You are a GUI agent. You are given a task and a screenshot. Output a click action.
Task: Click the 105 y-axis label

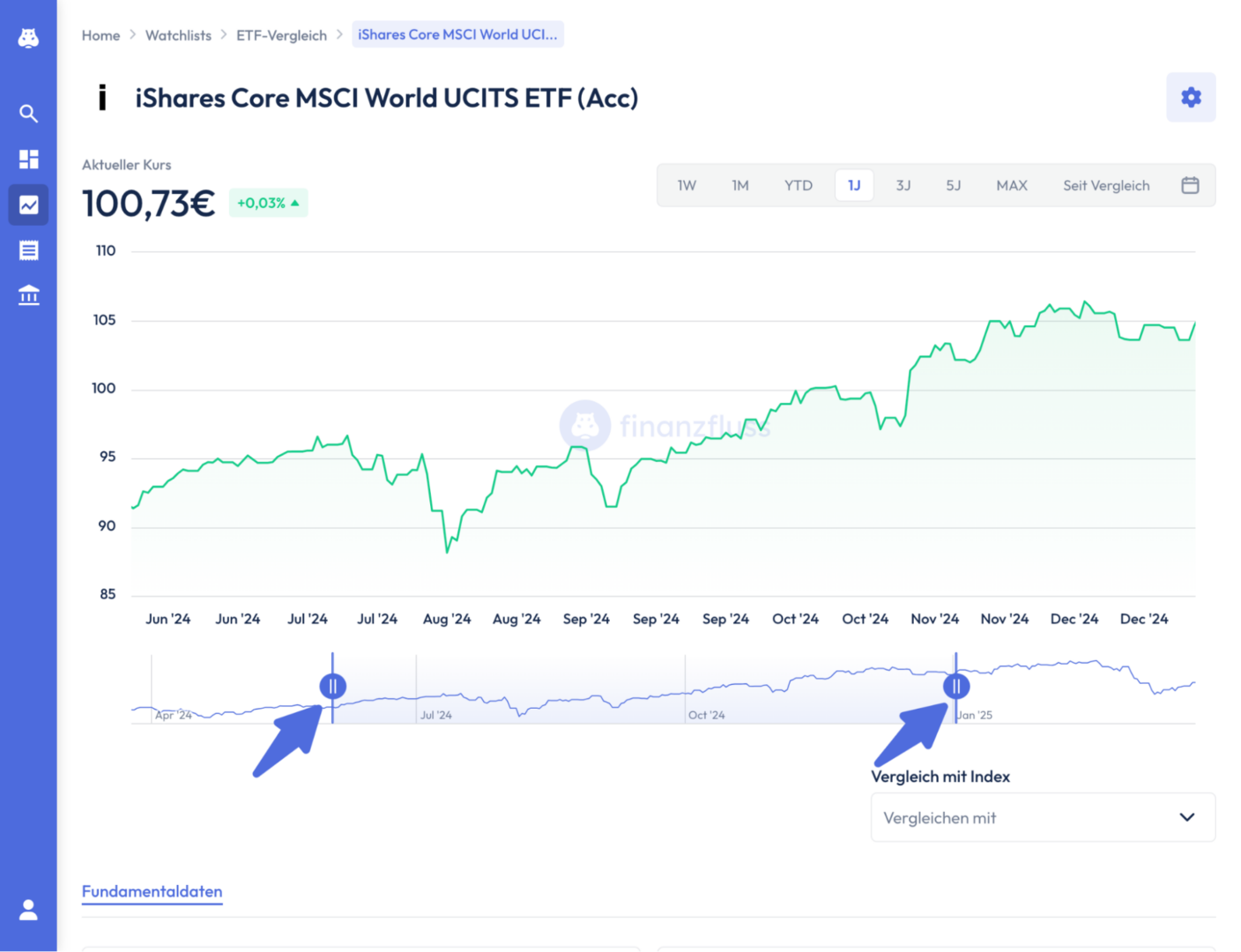[x=104, y=320]
